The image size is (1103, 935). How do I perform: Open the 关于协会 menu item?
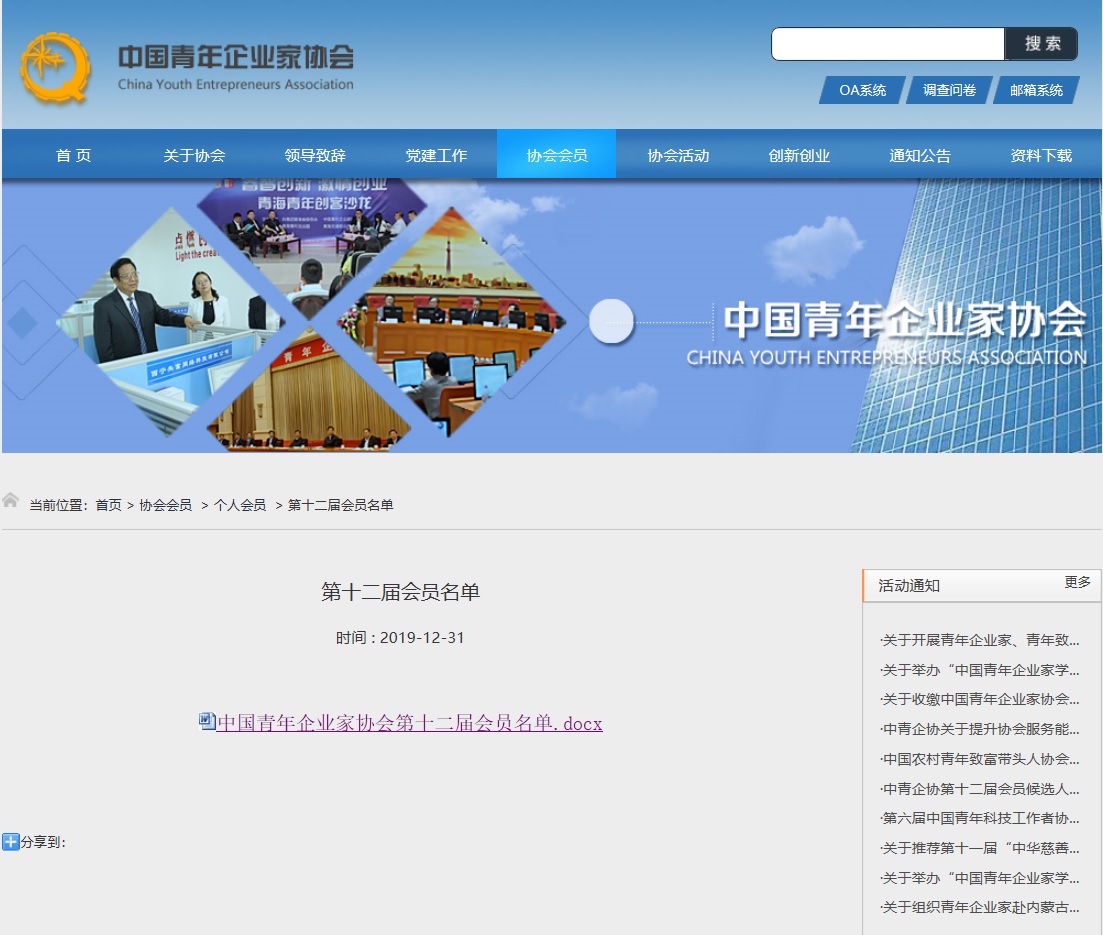[194, 155]
